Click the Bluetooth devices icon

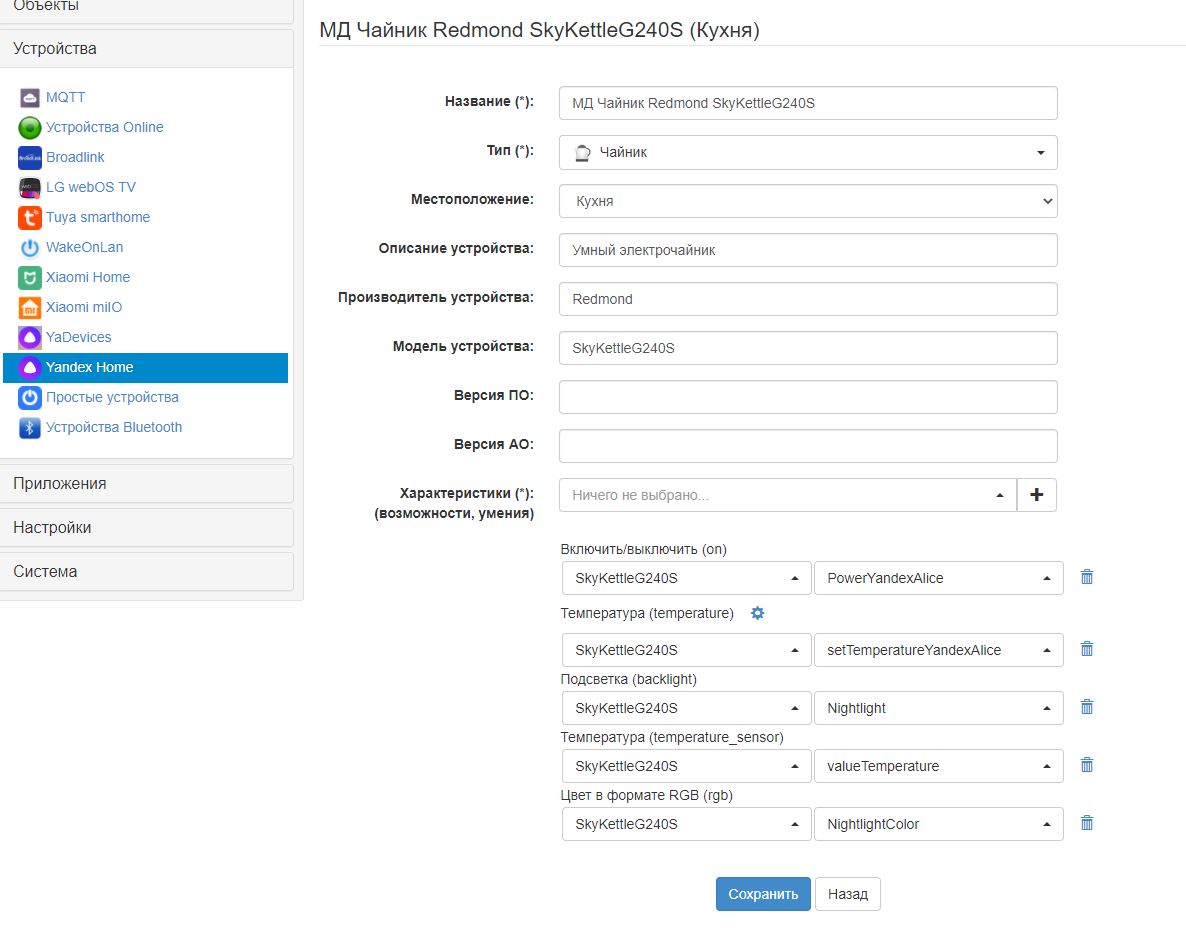29,428
